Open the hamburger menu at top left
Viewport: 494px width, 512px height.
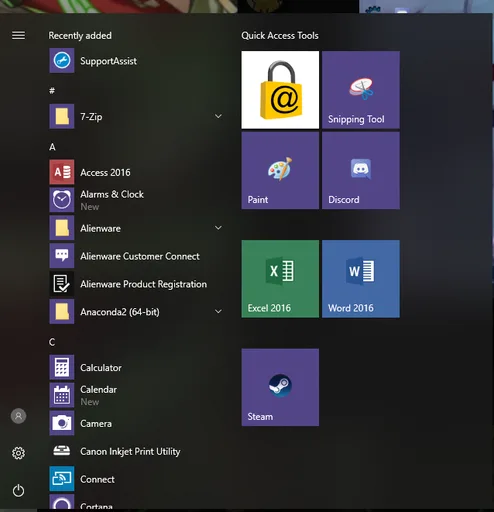(18, 35)
